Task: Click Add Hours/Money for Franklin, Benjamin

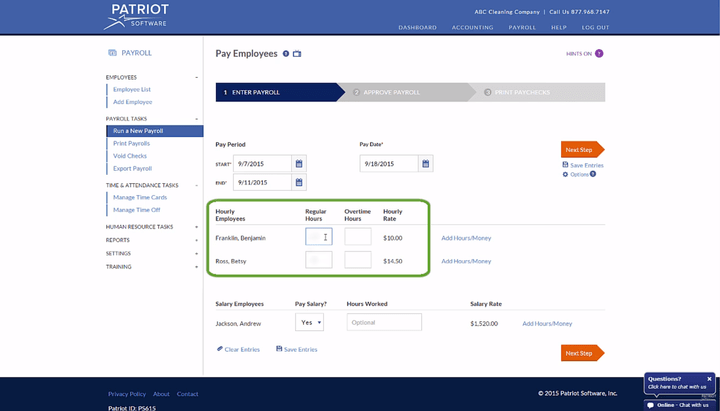Action: point(466,237)
